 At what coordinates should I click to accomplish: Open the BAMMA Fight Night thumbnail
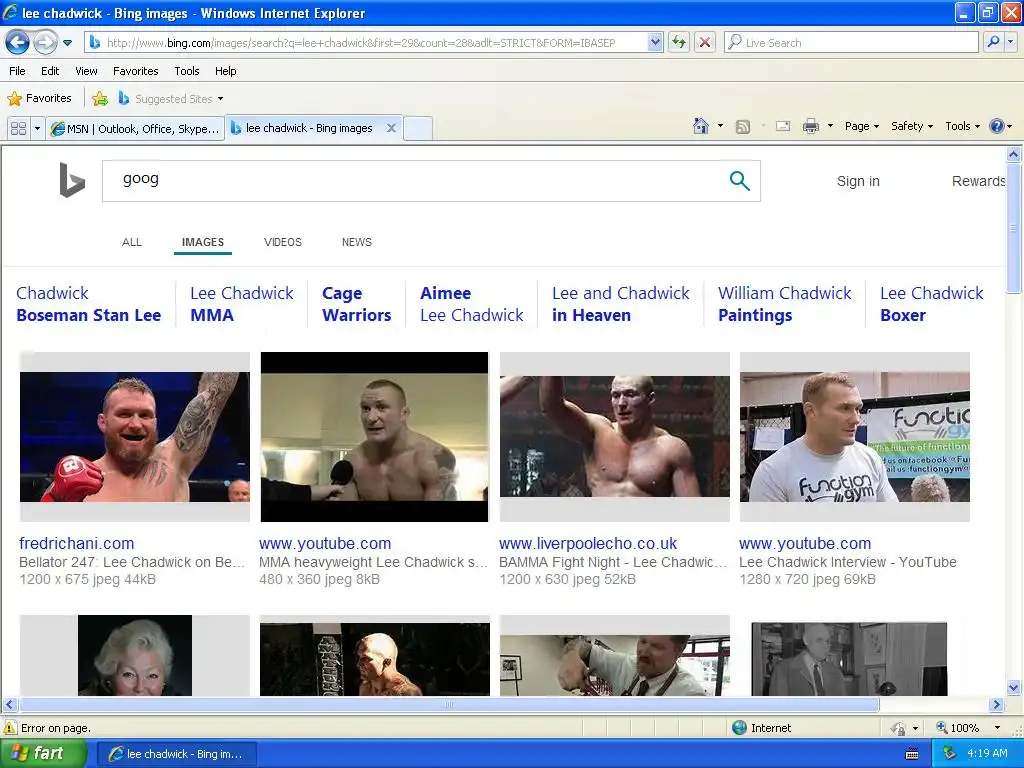[615, 437]
